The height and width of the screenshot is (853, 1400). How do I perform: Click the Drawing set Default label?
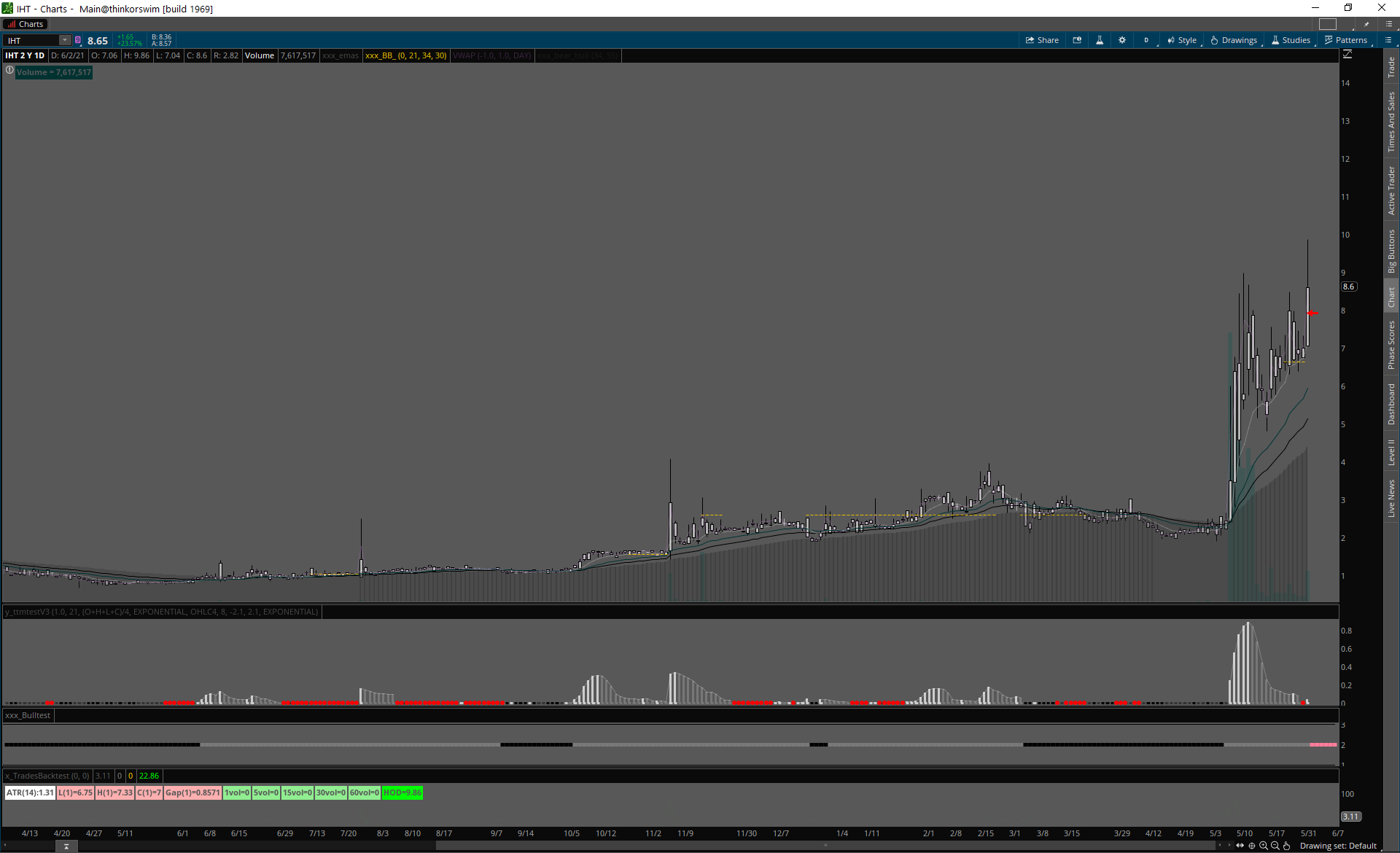pos(1338,846)
